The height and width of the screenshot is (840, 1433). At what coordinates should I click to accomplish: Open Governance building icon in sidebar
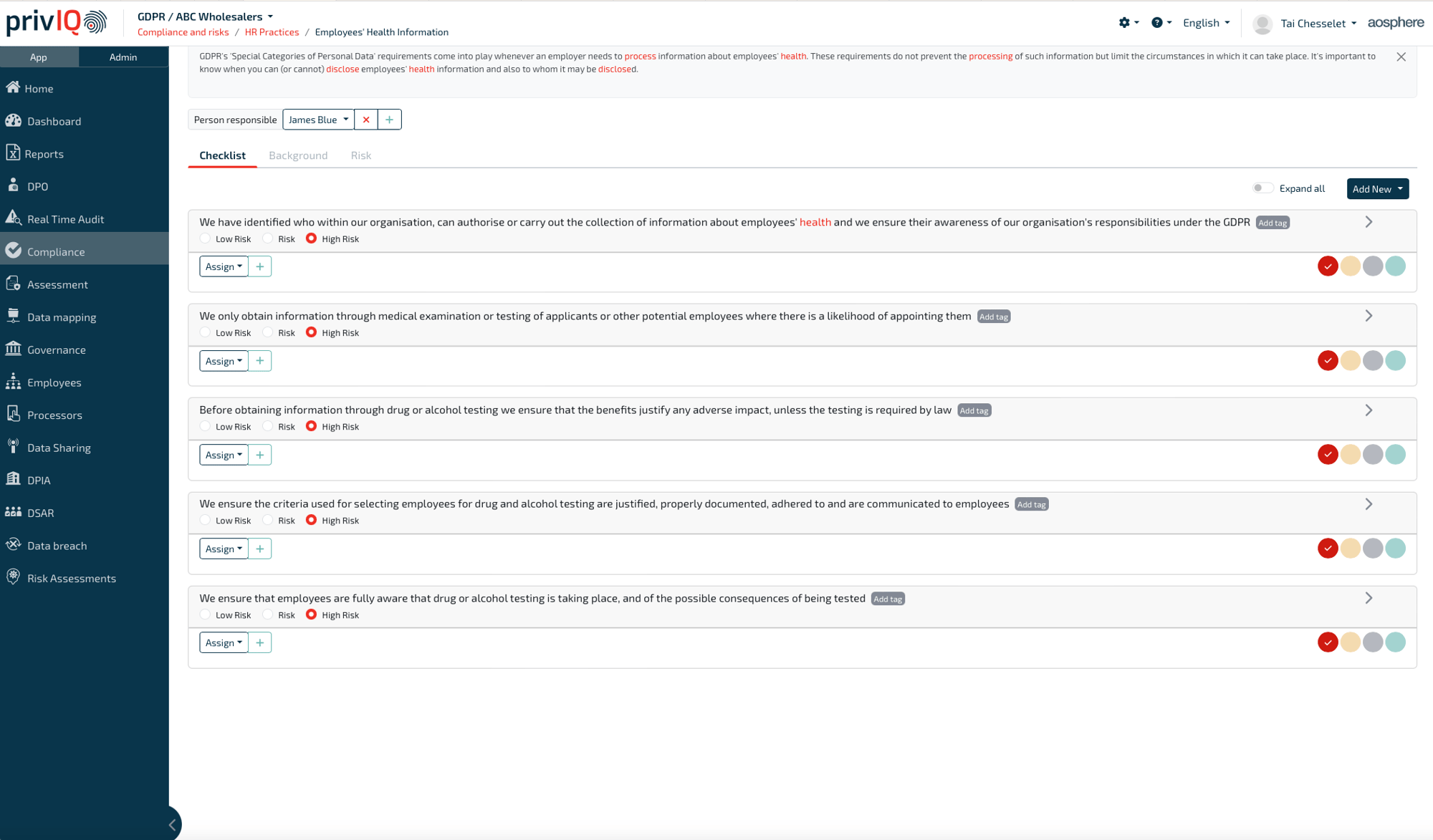(x=13, y=349)
